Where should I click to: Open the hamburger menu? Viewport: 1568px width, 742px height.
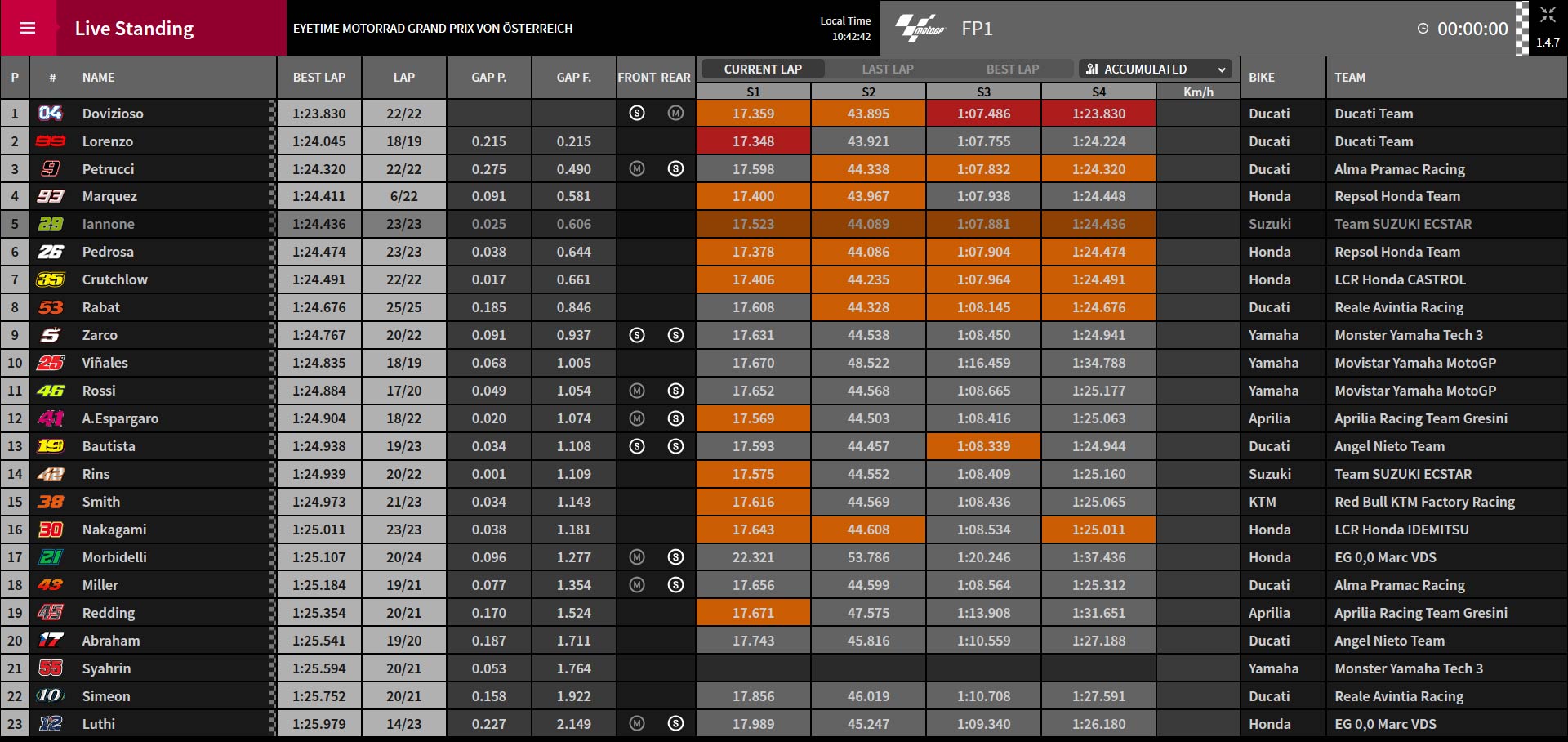28,28
